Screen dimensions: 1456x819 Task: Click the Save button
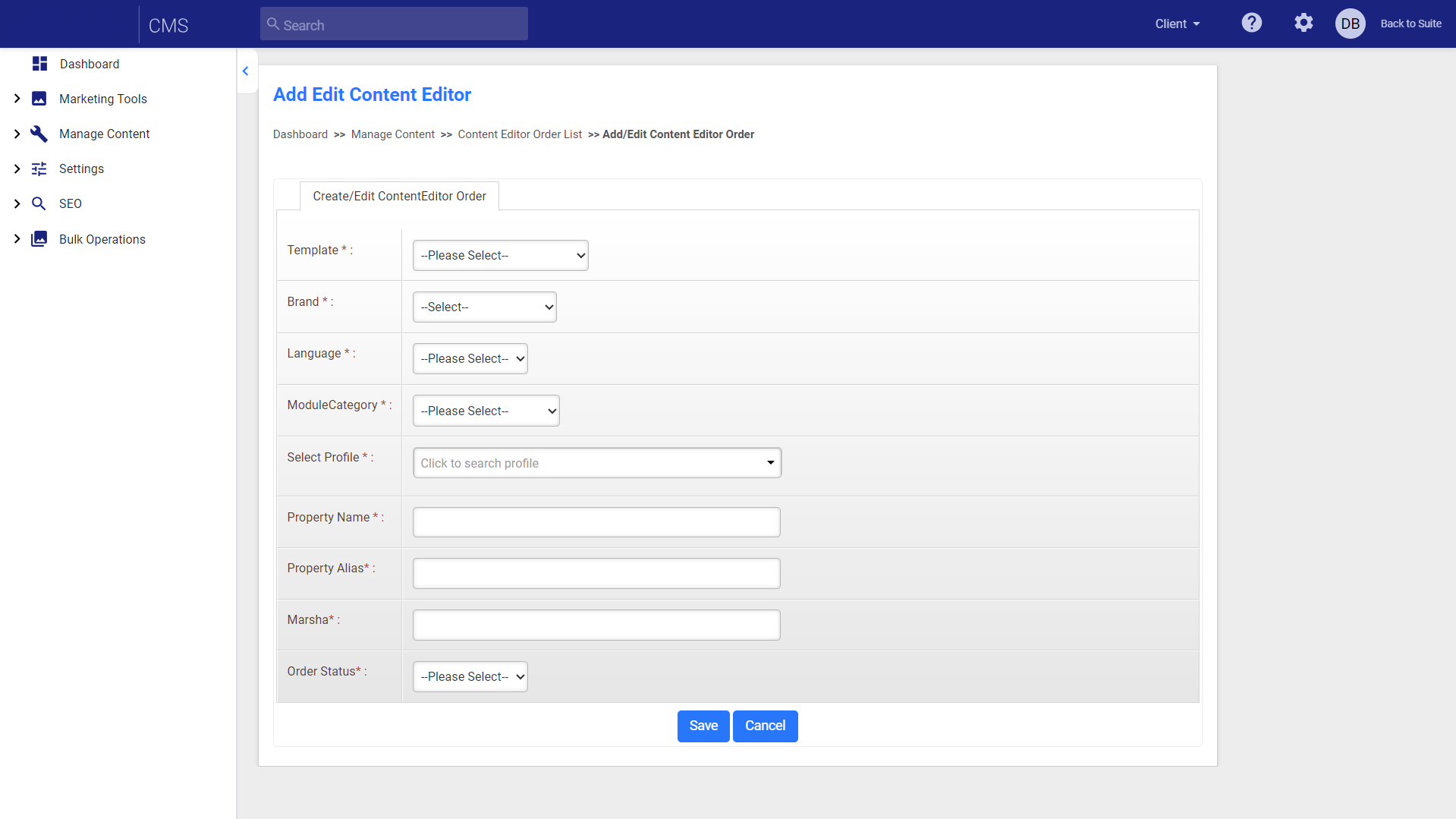tap(703, 726)
